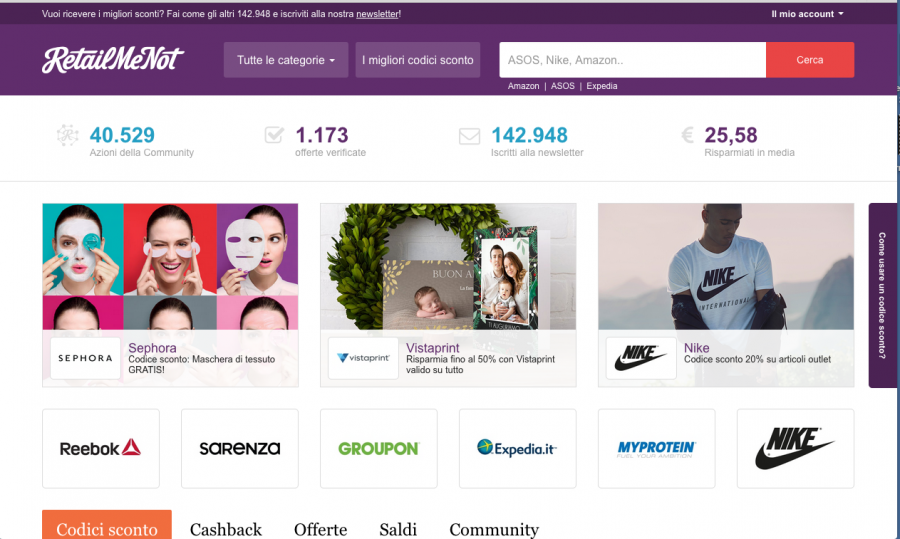Click the 25,58 Risparmiati in media figure

731,135
